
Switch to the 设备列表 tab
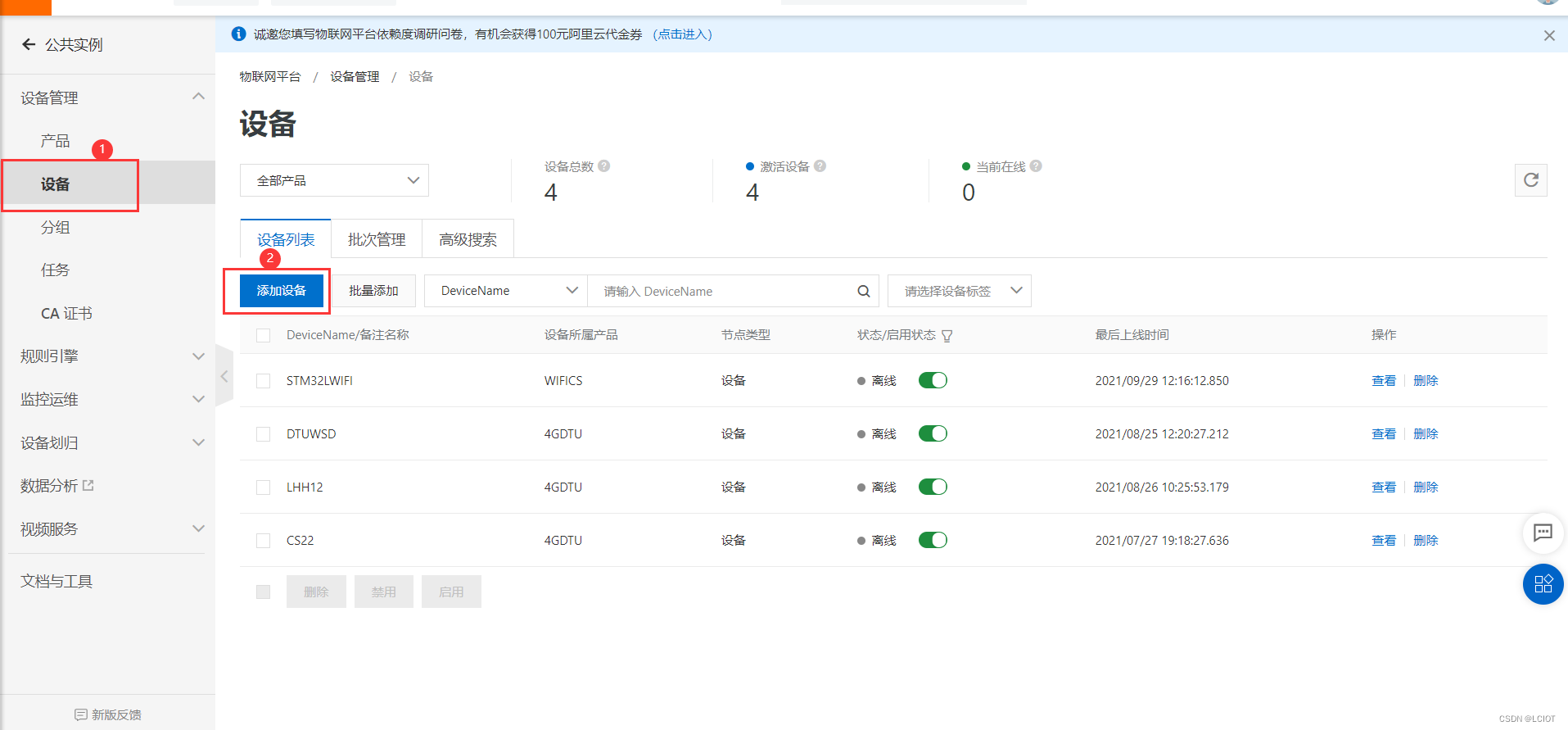(286, 239)
